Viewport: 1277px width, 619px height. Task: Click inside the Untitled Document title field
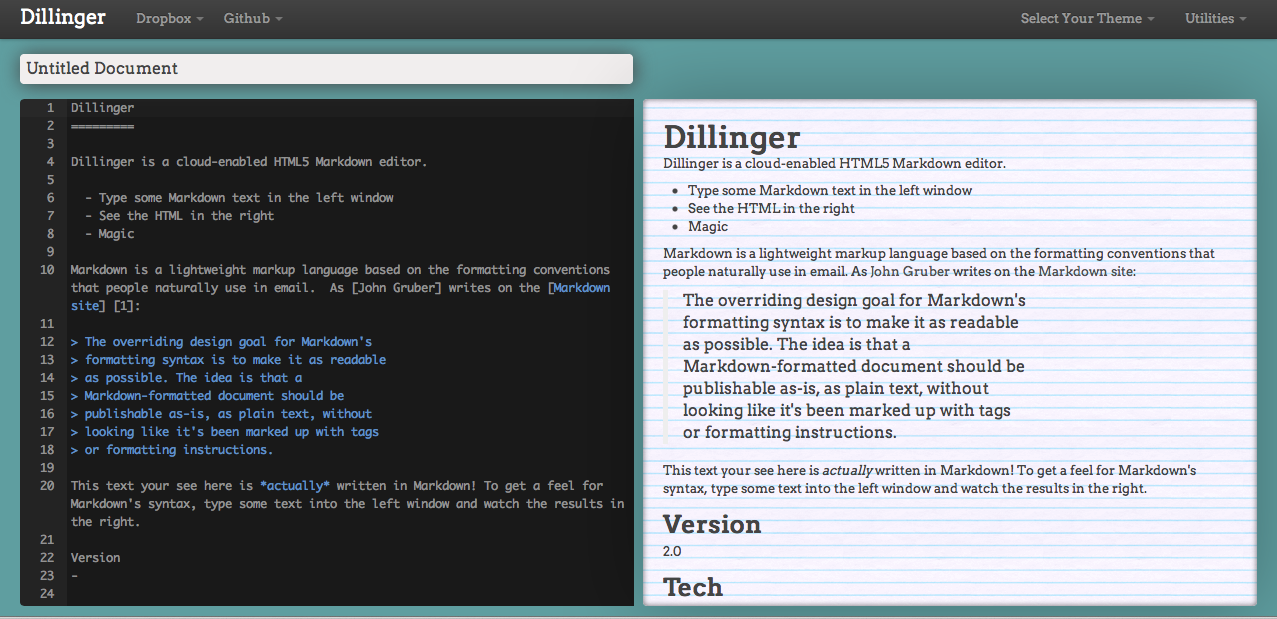324,68
